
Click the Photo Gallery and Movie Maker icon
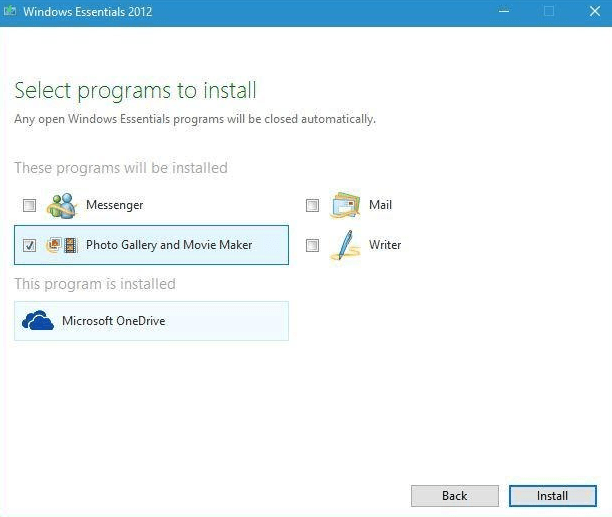click(62, 245)
